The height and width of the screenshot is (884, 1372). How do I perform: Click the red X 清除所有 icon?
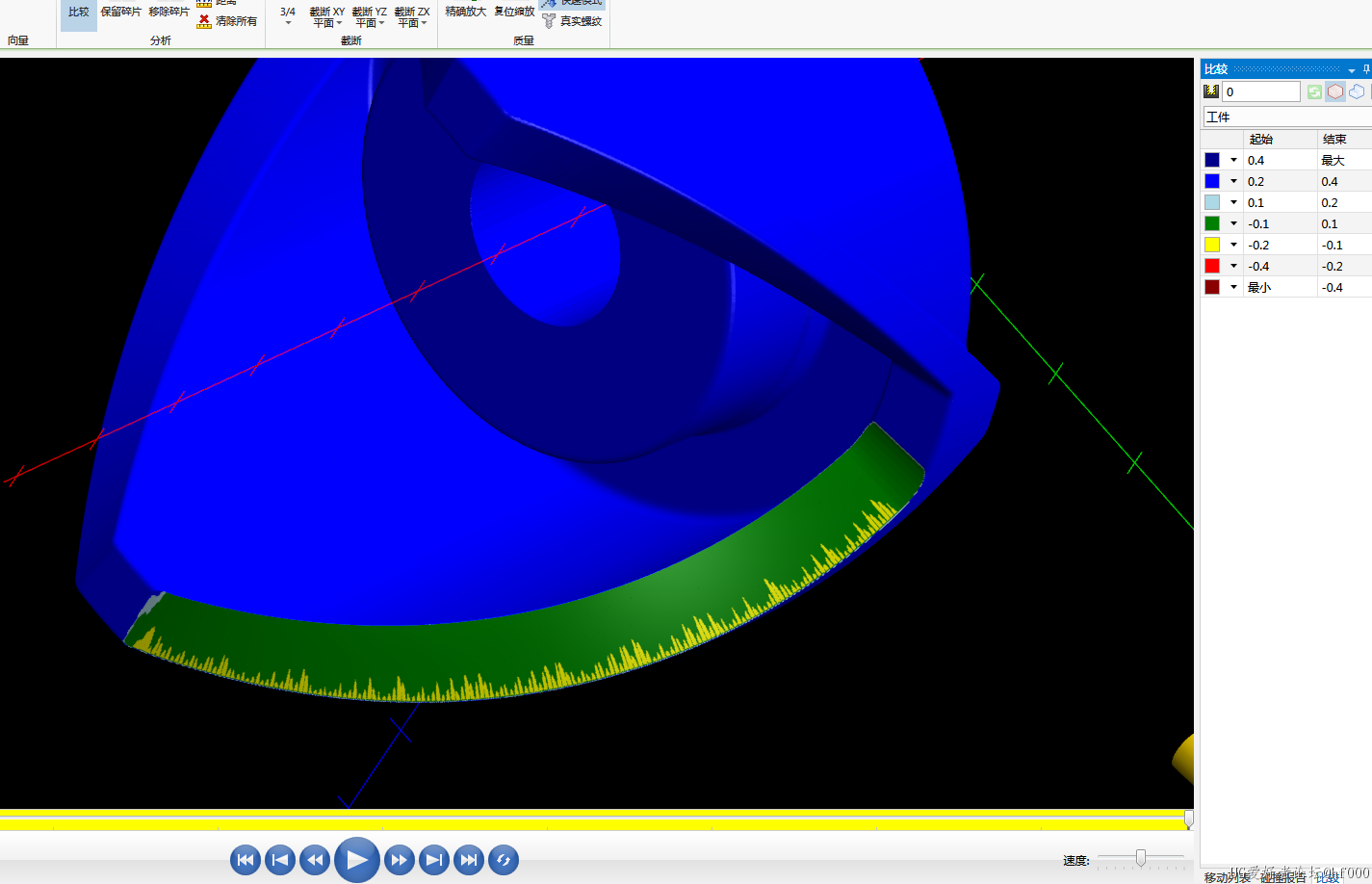point(204,21)
